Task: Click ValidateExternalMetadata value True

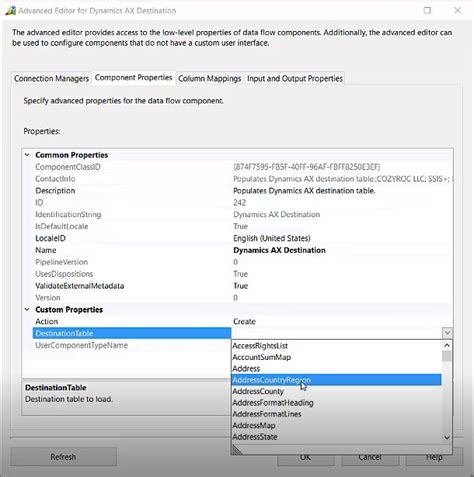Action: point(240,286)
